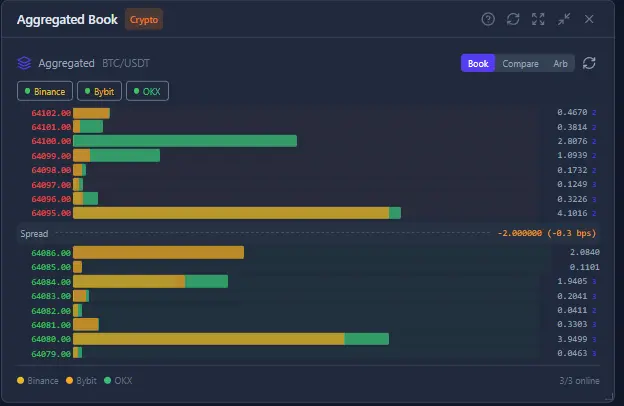Open the help question-mark icon

click(x=488, y=19)
